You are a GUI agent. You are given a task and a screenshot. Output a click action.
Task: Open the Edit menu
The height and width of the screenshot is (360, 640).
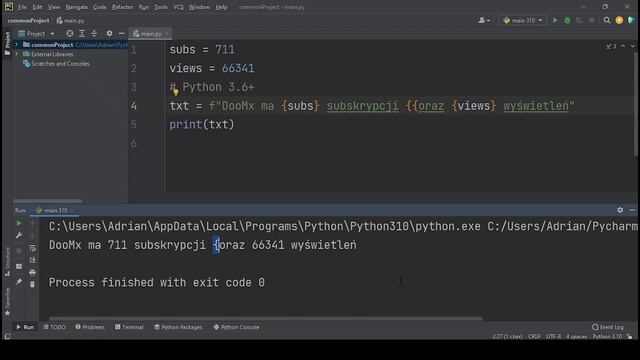[x=37, y=7]
